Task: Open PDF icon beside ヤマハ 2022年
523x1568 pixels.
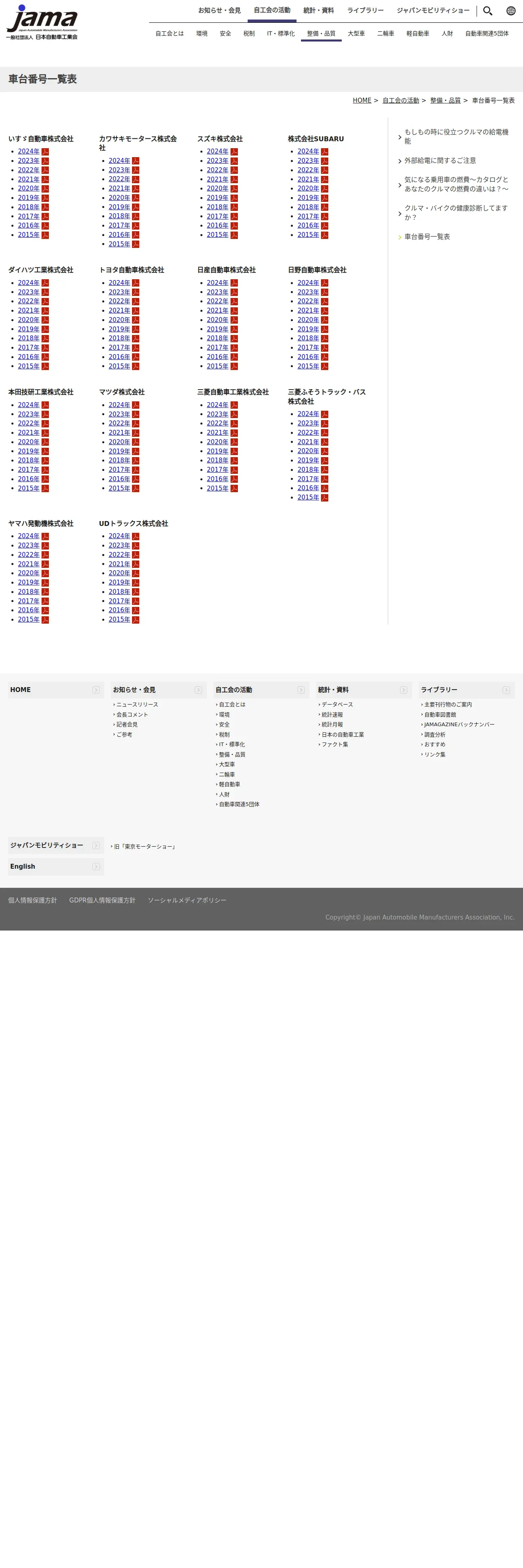Action: [45, 554]
